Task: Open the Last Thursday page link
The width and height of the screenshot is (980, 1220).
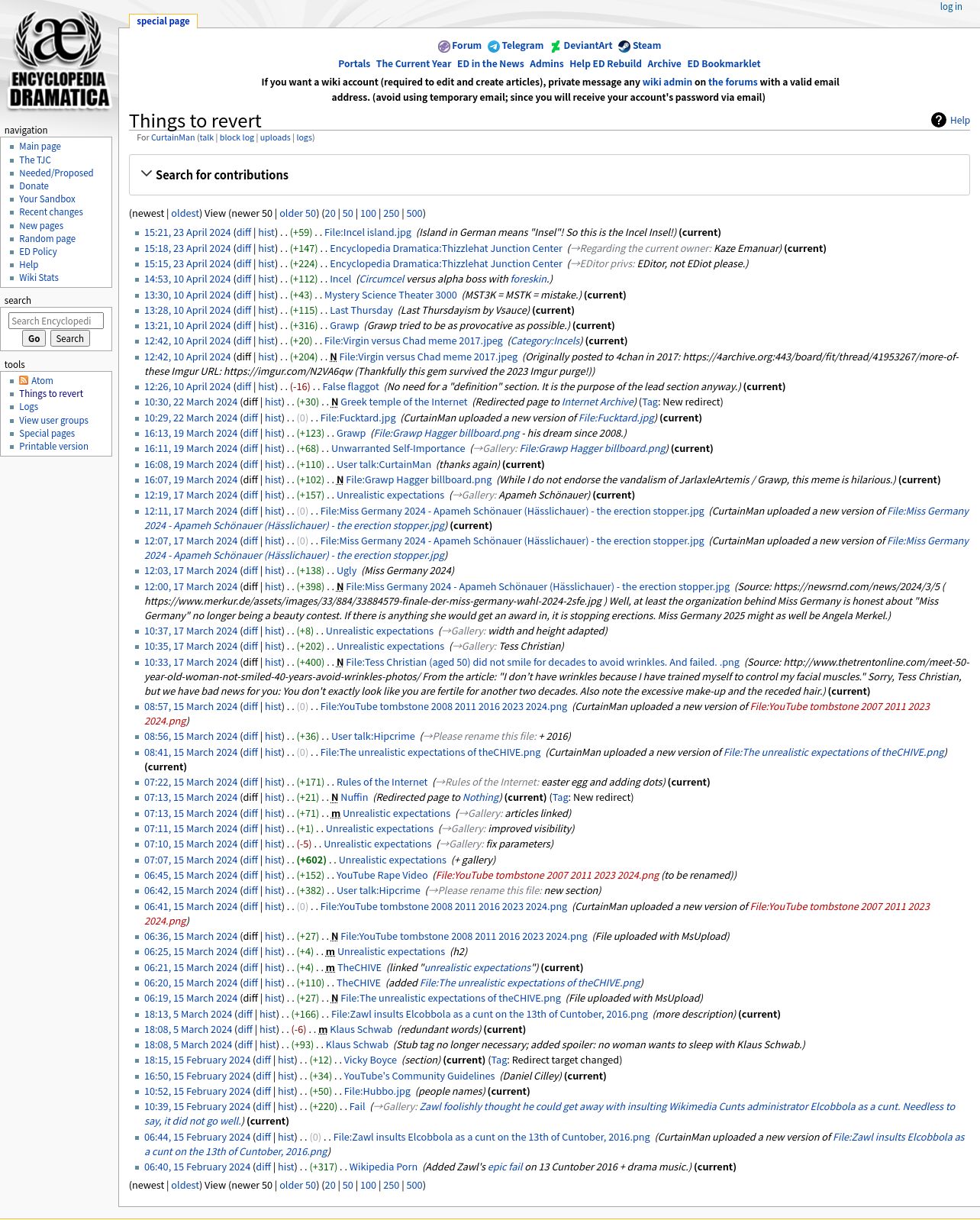Action: pyautogui.click(x=361, y=311)
